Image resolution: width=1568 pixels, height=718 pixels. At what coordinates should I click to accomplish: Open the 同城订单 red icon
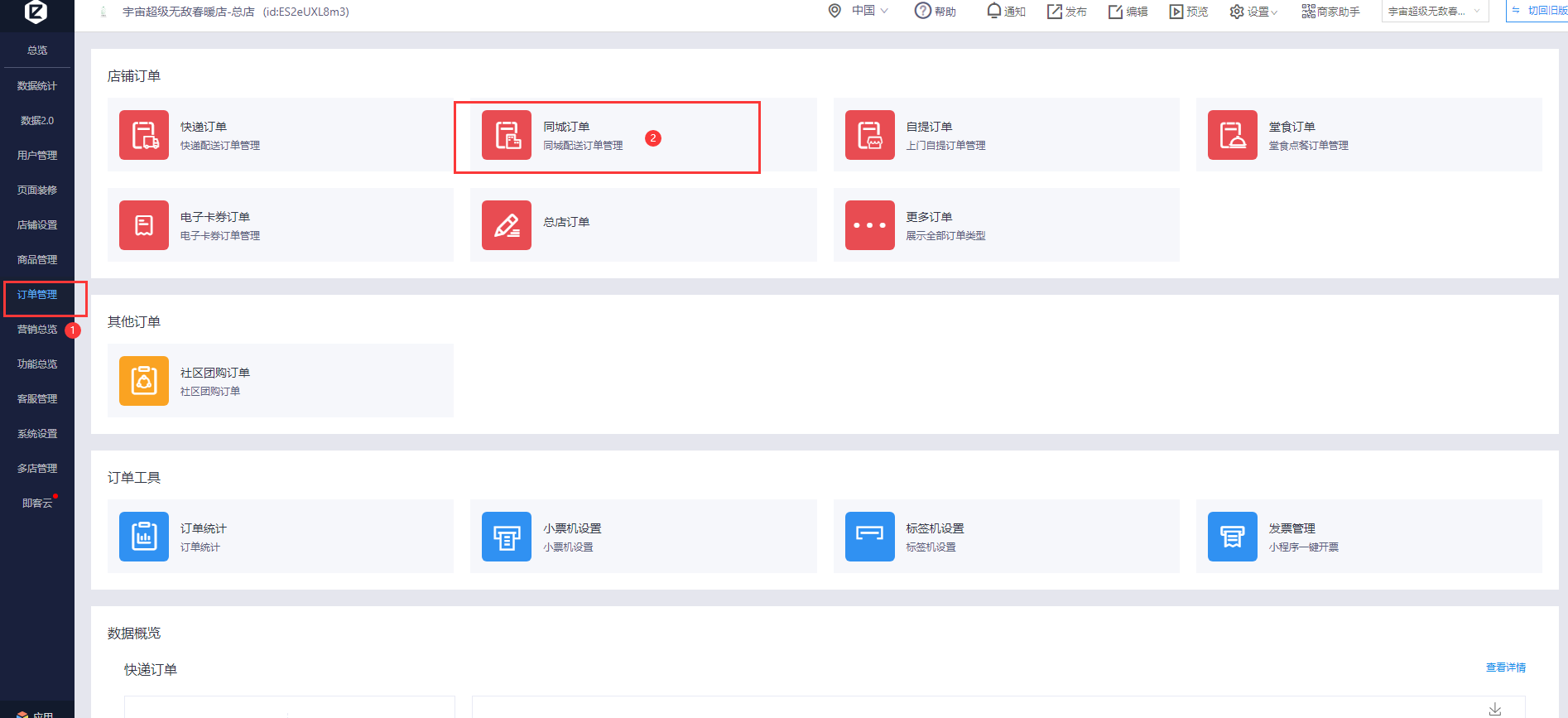pyautogui.click(x=507, y=135)
